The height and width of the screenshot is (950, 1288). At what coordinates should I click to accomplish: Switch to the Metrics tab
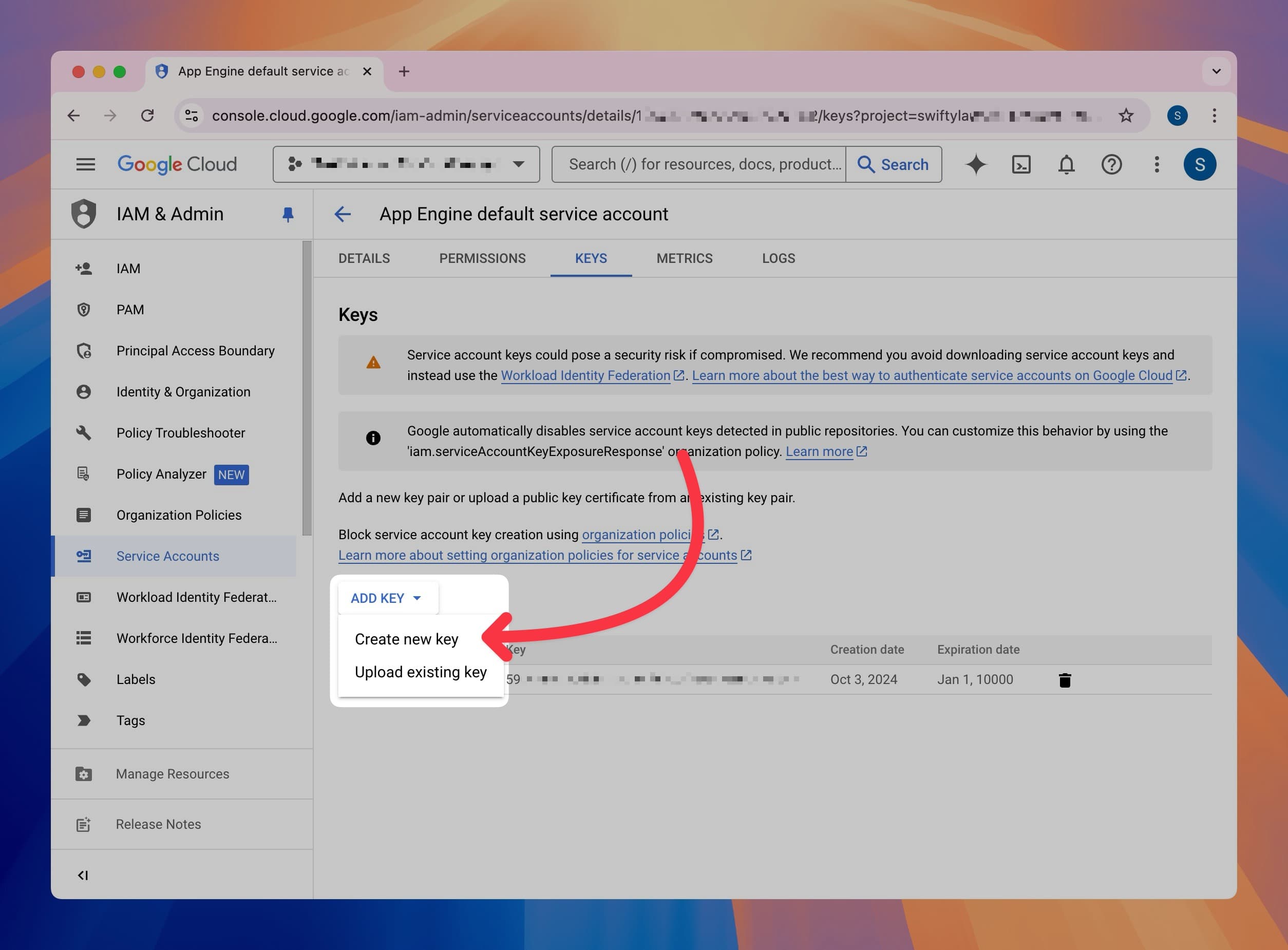pyautogui.click(x=684, y=259)
